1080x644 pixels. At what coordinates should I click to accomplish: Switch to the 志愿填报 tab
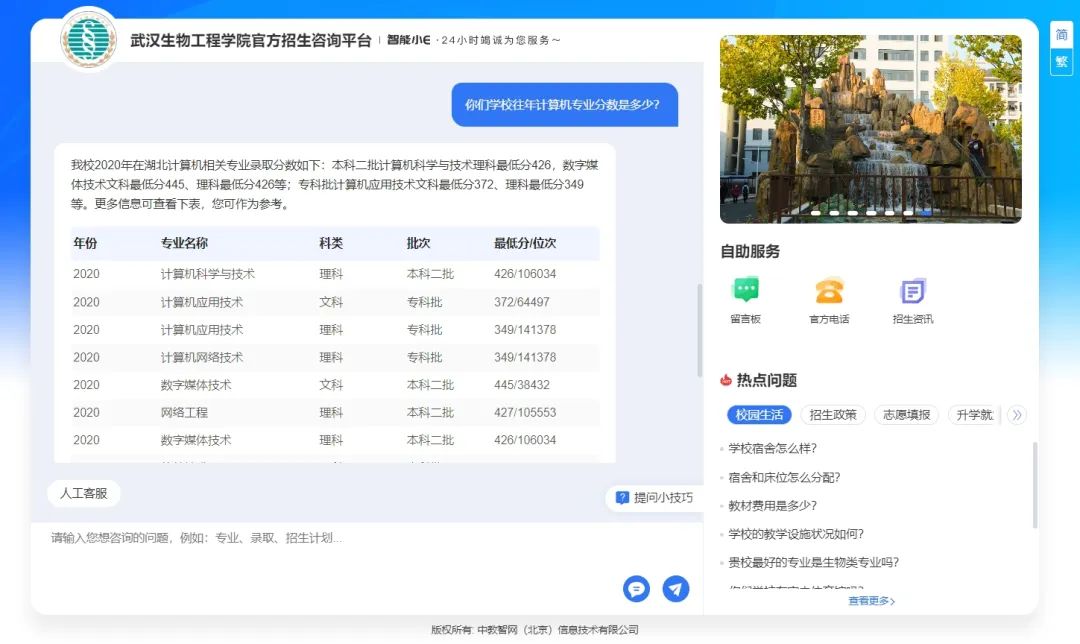pyautogui.click(x=907, y=415)
